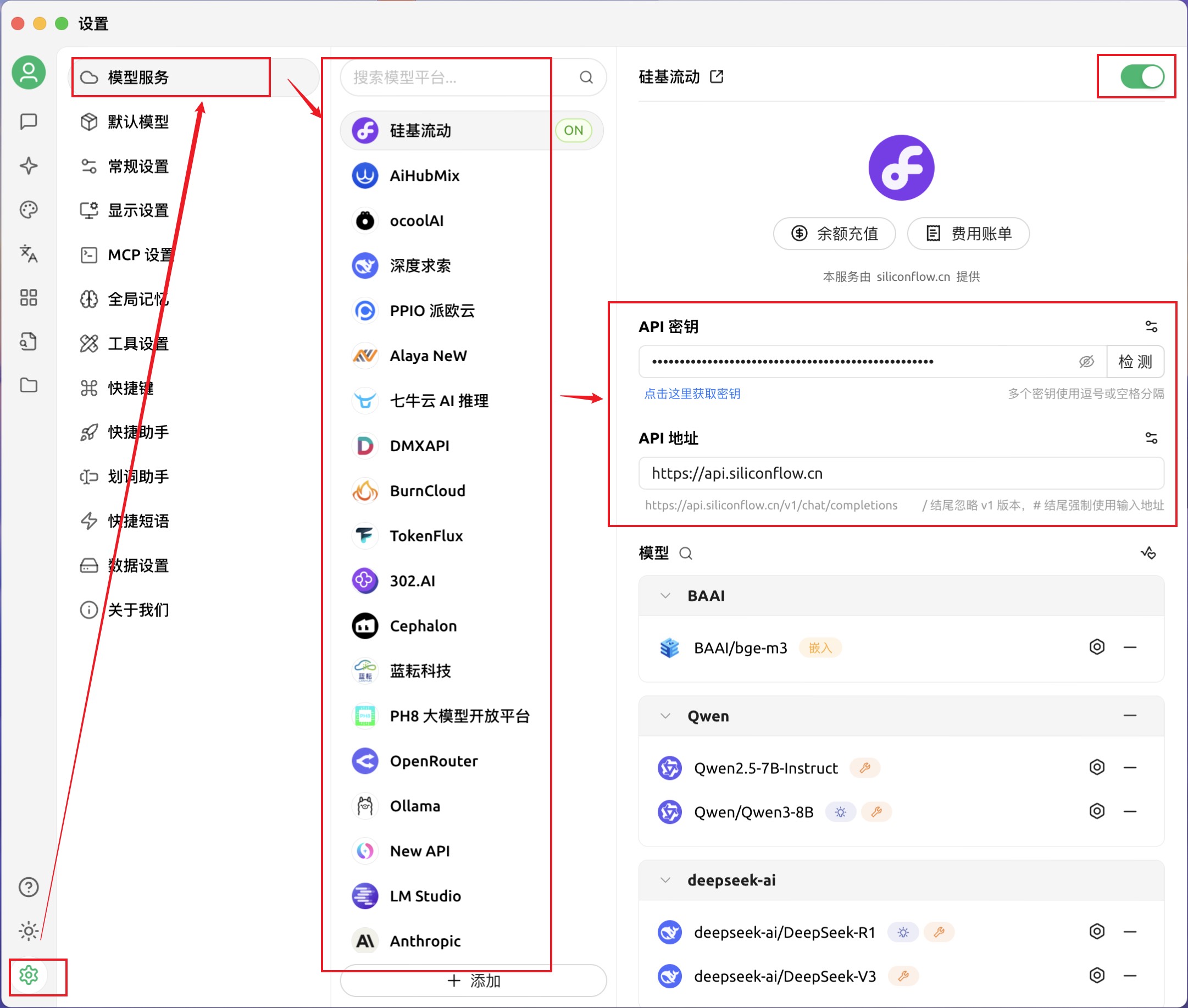This screenshot has height=1008, width=1188.
Task: Switch theme with the sun icon
Action: (29, 931)
